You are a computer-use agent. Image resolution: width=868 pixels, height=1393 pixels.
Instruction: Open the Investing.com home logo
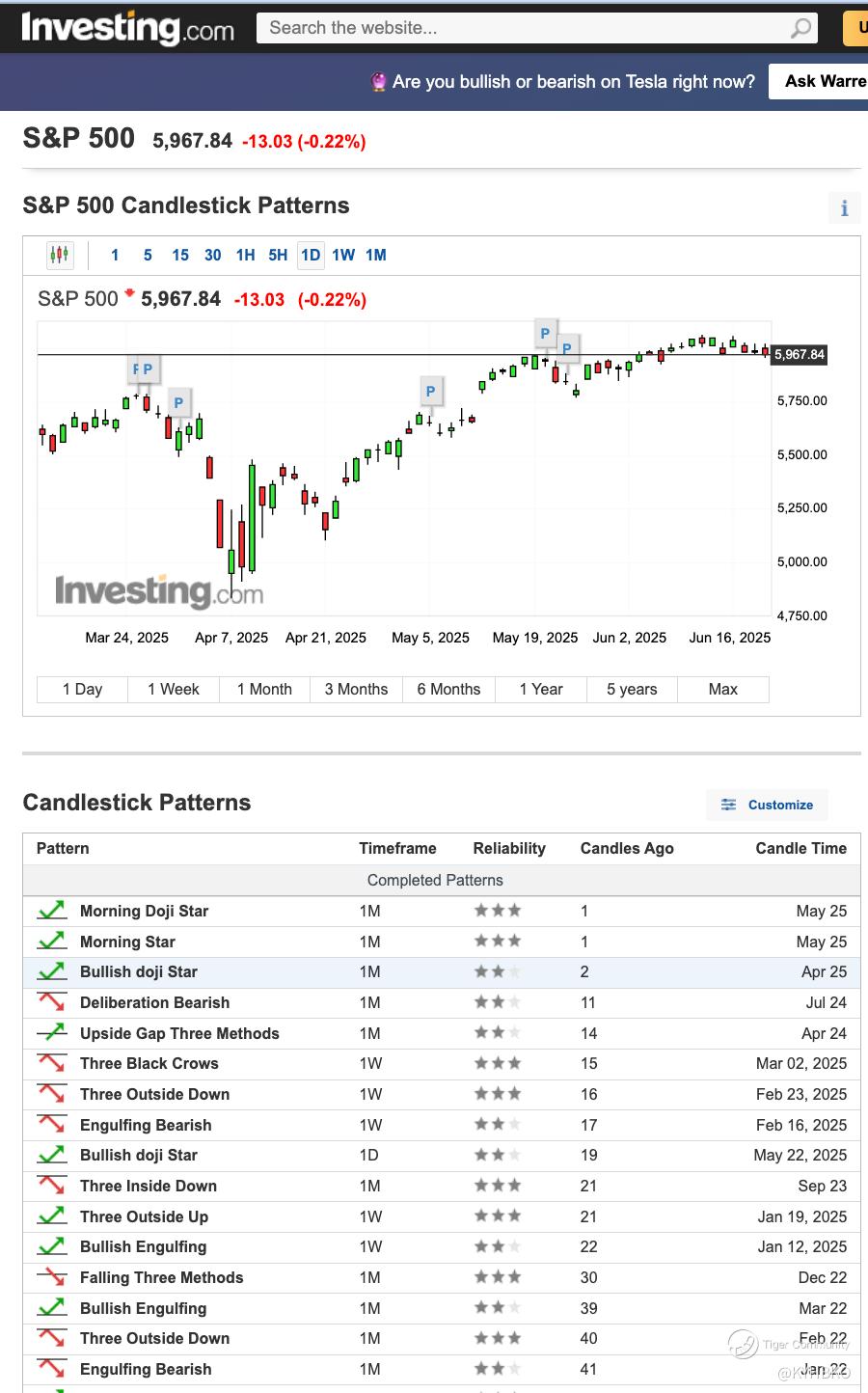[127, 28]
